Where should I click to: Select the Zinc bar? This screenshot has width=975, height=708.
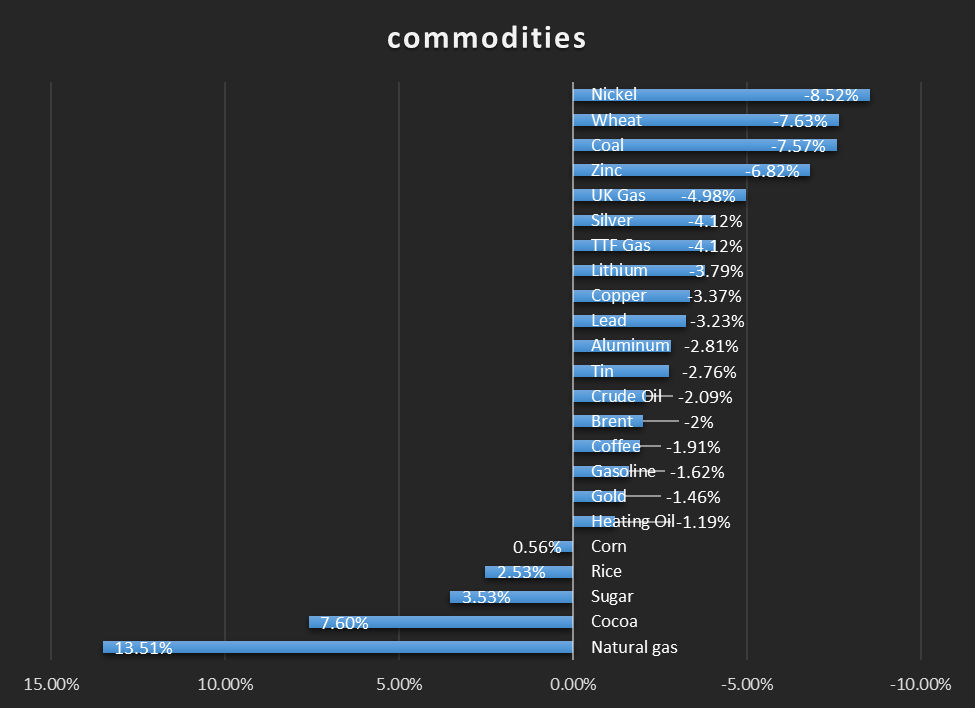pyautogui.click(x=690, y=170)
